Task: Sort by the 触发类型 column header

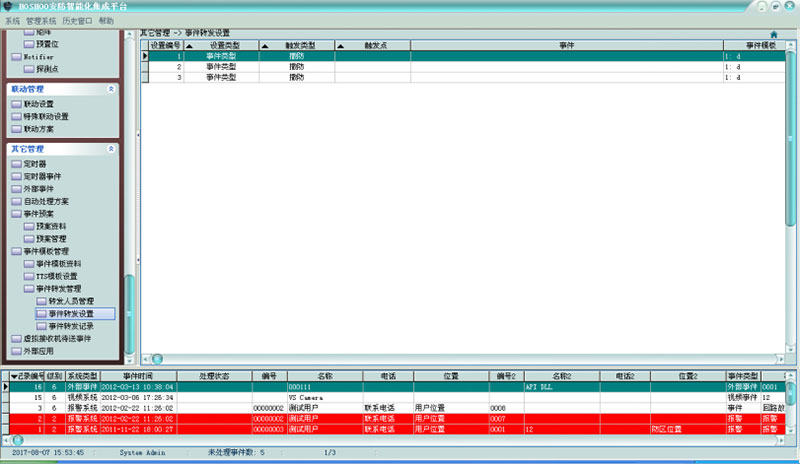Action: pos(296,45)
